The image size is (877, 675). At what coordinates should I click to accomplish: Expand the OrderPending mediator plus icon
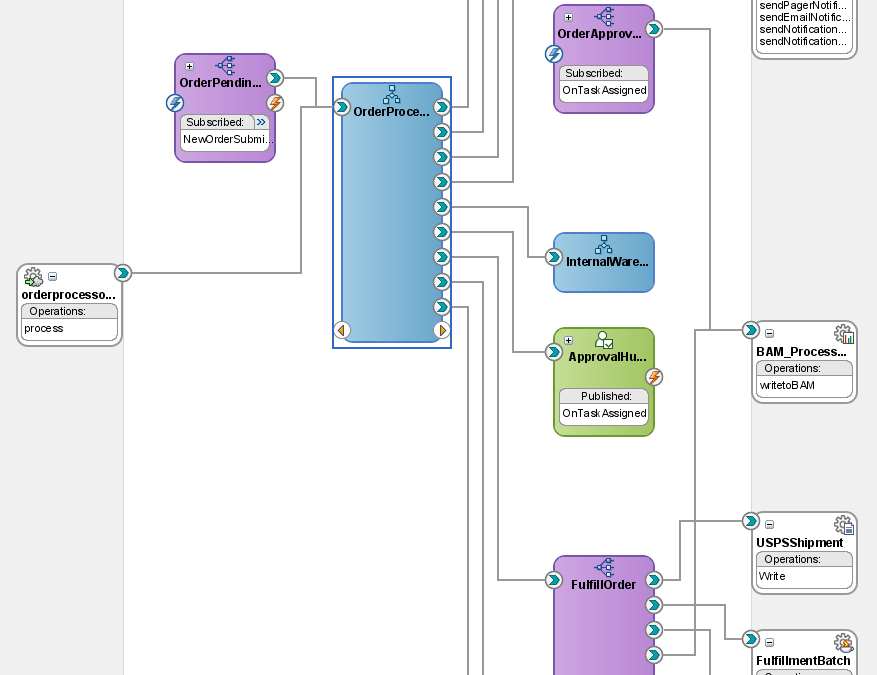click(190, 67)
